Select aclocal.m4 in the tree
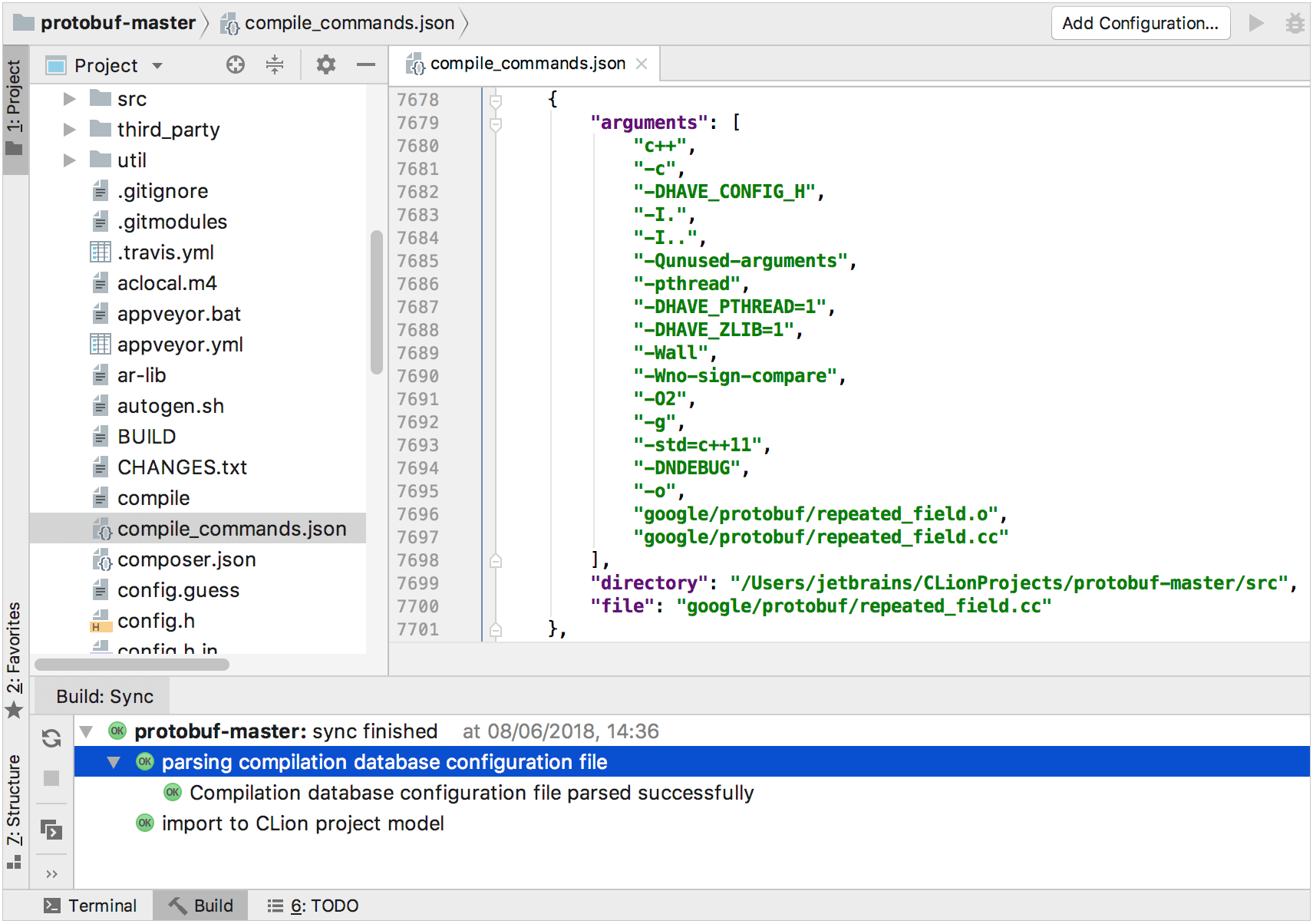1313x924 pixels. (x=167, y=283)
